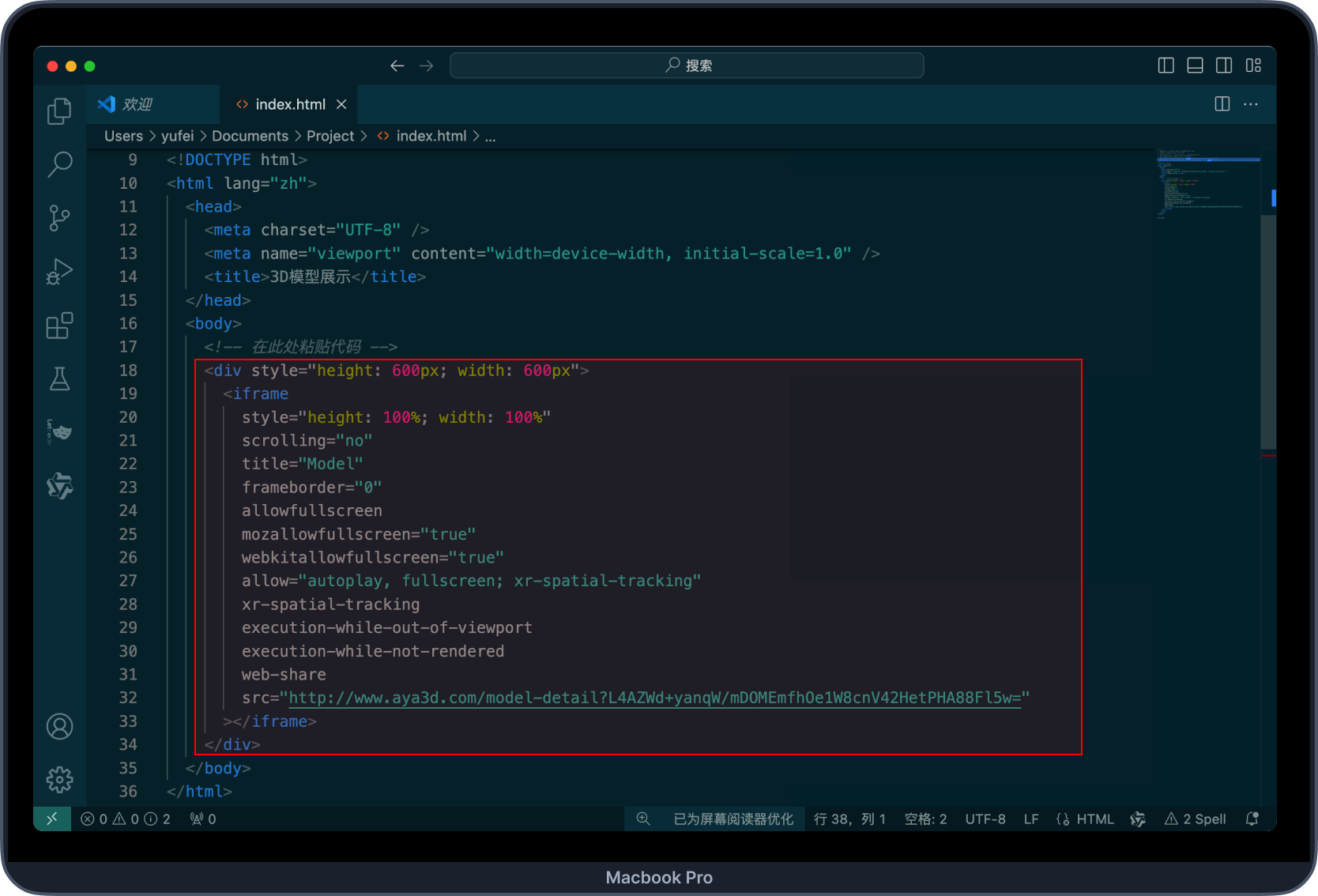Toggle the primary side bar layout
The height and width of the screenshot is (896, 1318).
pyautogui.click(x=1165, y=66)
